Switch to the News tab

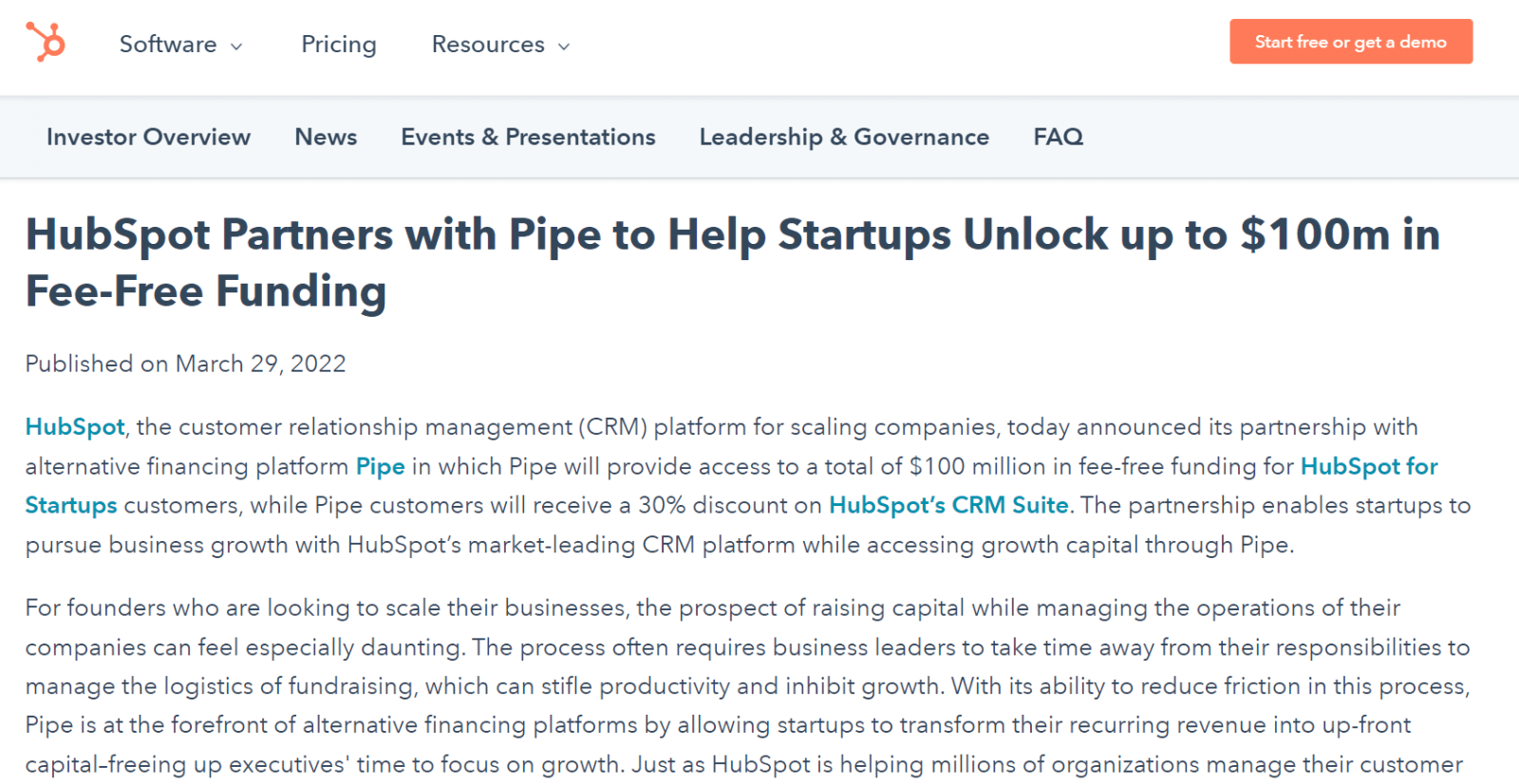[x=326, y=137]
